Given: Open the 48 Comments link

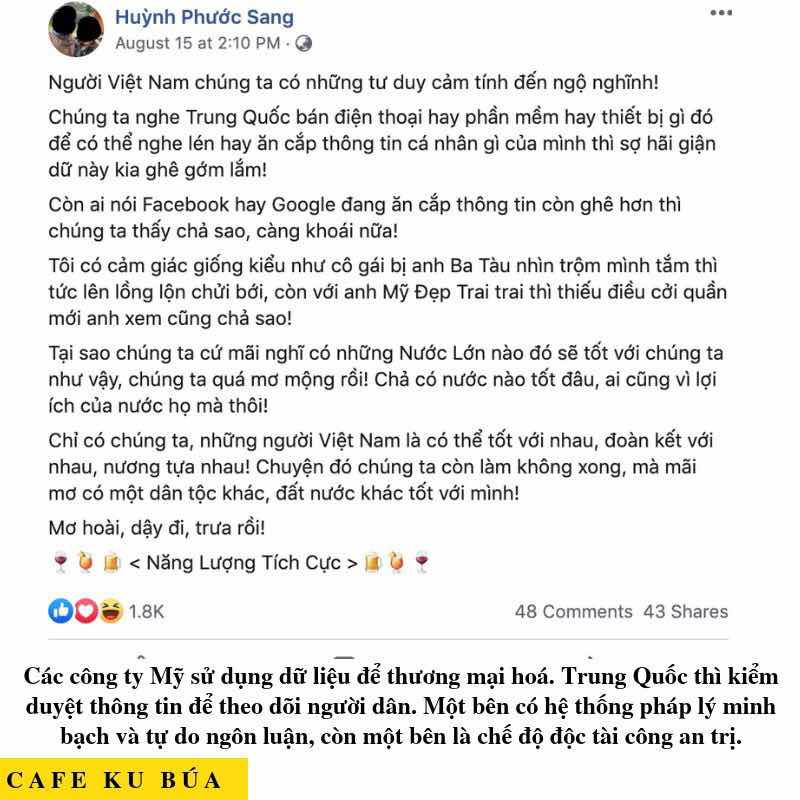Looking at the screenshot, I should coord(573,612).
